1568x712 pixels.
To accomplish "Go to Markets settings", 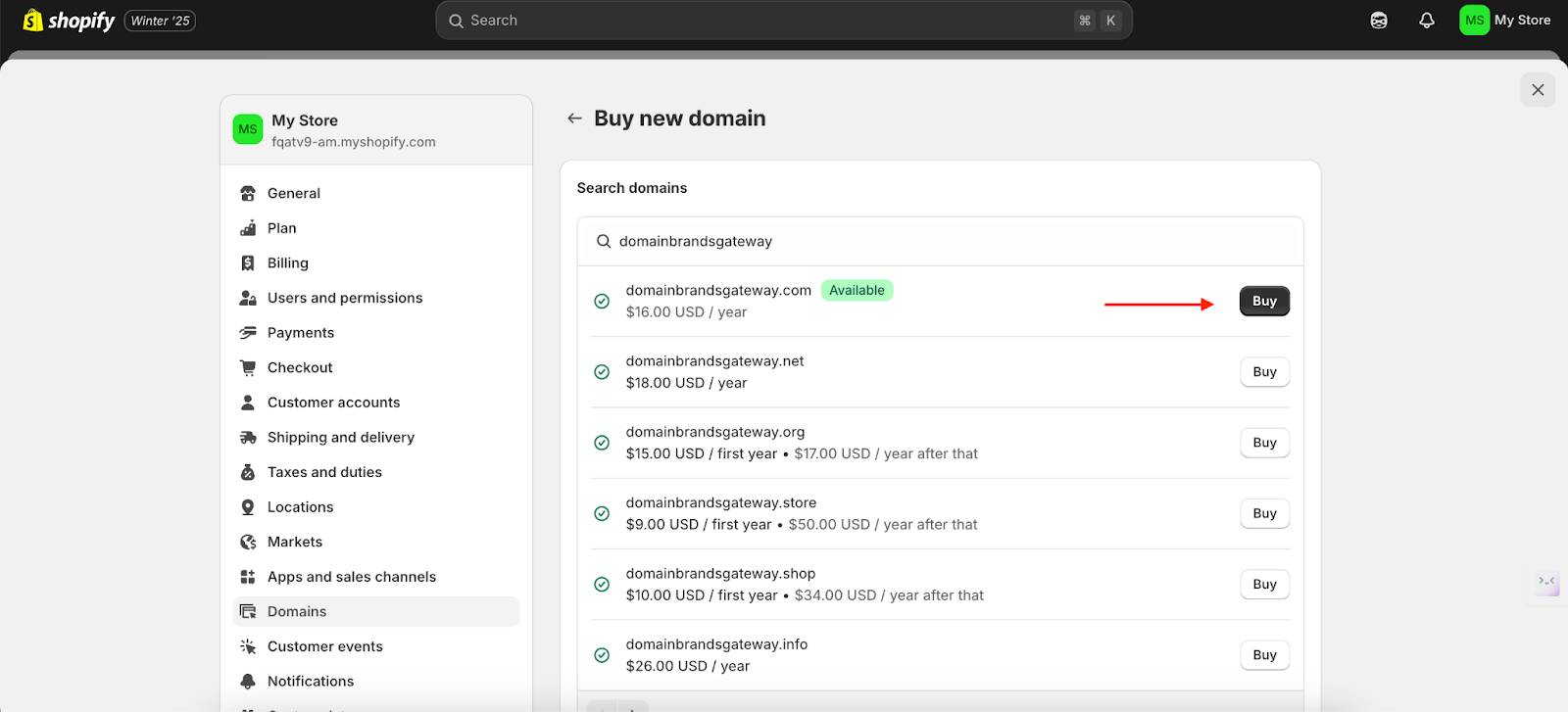I will tap(376, 542).
